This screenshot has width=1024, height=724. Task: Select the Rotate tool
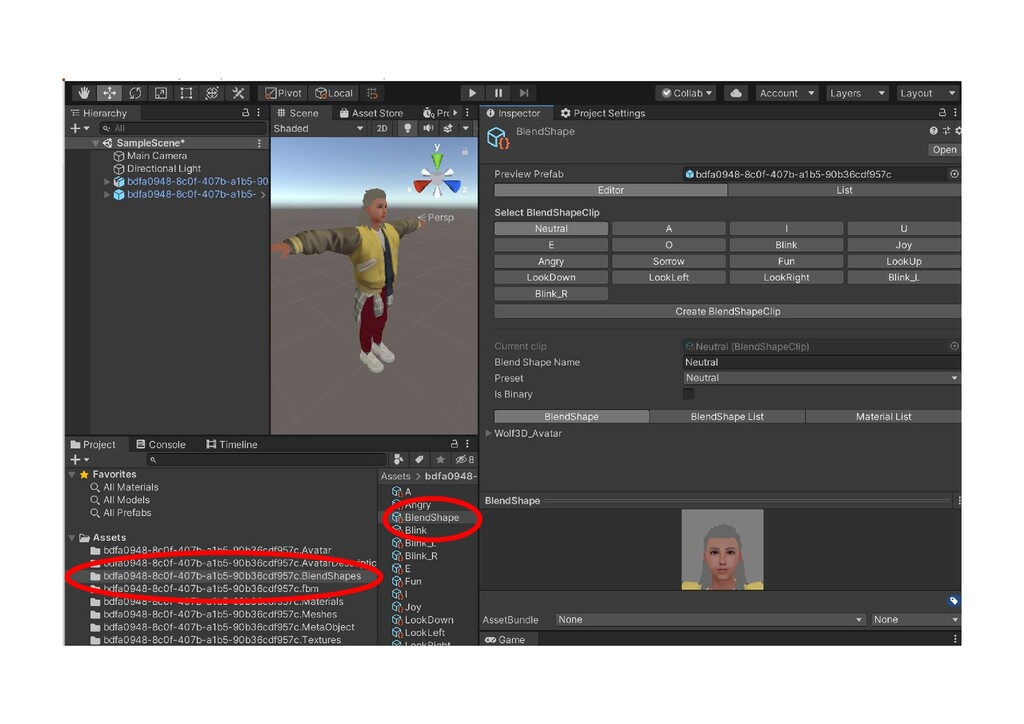click(x=135, y=93)
